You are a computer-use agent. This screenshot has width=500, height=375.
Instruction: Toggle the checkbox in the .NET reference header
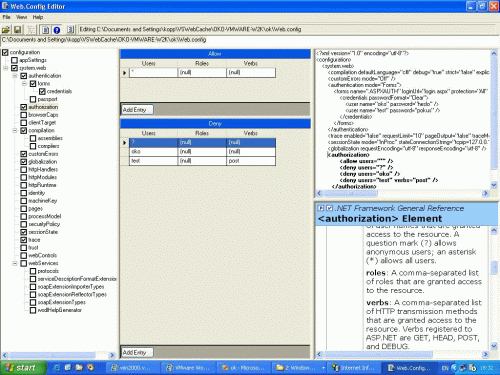pyautogui.click(x=329, y=208)
